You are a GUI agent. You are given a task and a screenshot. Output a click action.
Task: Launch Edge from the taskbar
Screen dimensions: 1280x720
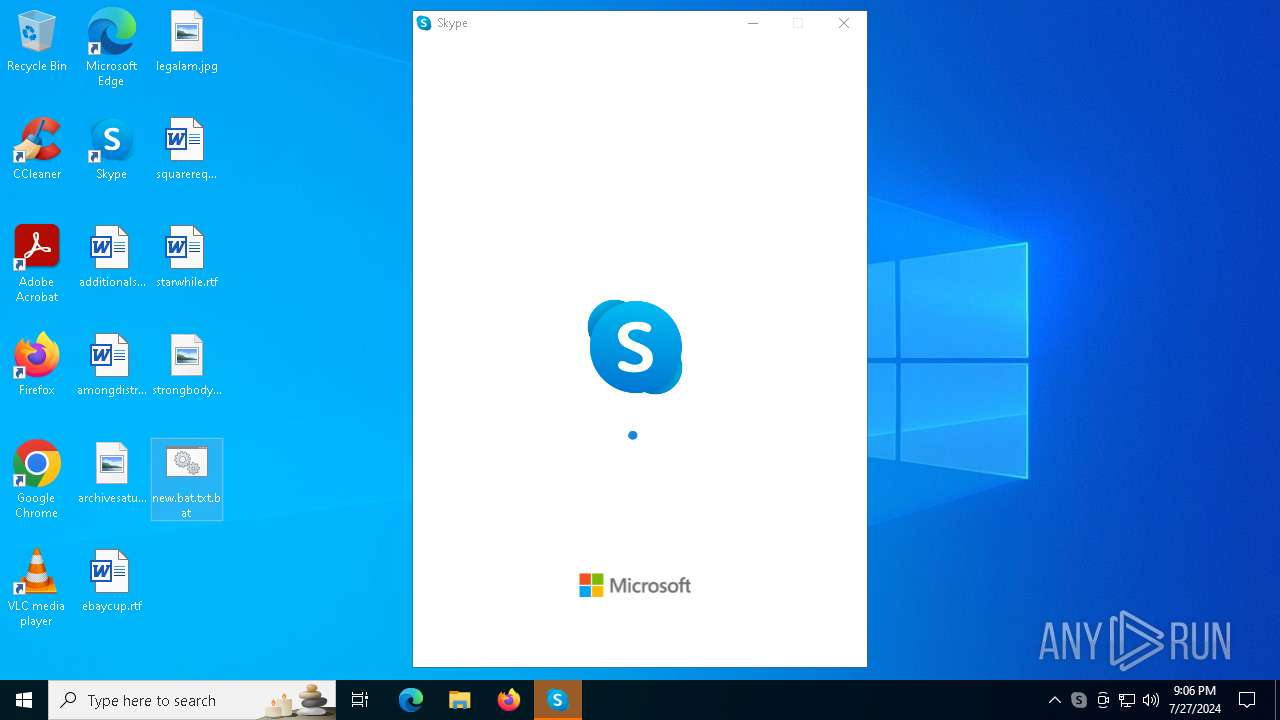pos(411,700)
